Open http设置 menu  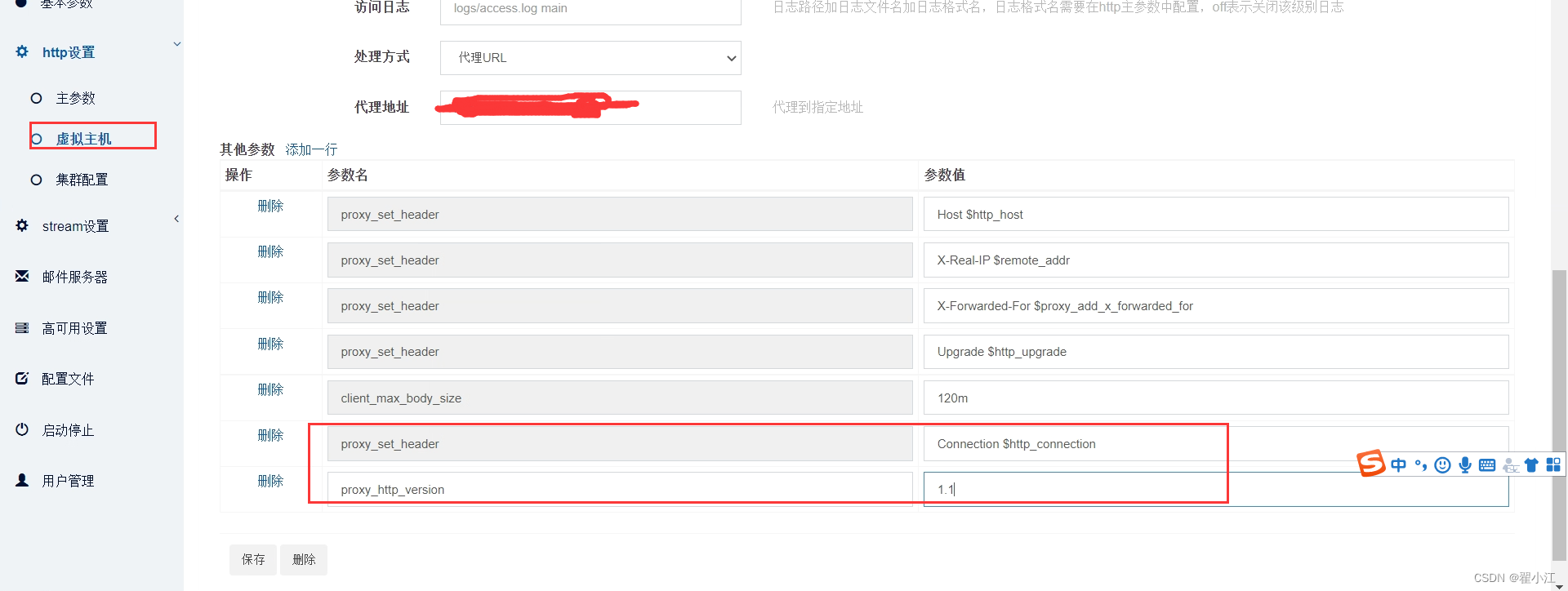click(x=69, y=52)
